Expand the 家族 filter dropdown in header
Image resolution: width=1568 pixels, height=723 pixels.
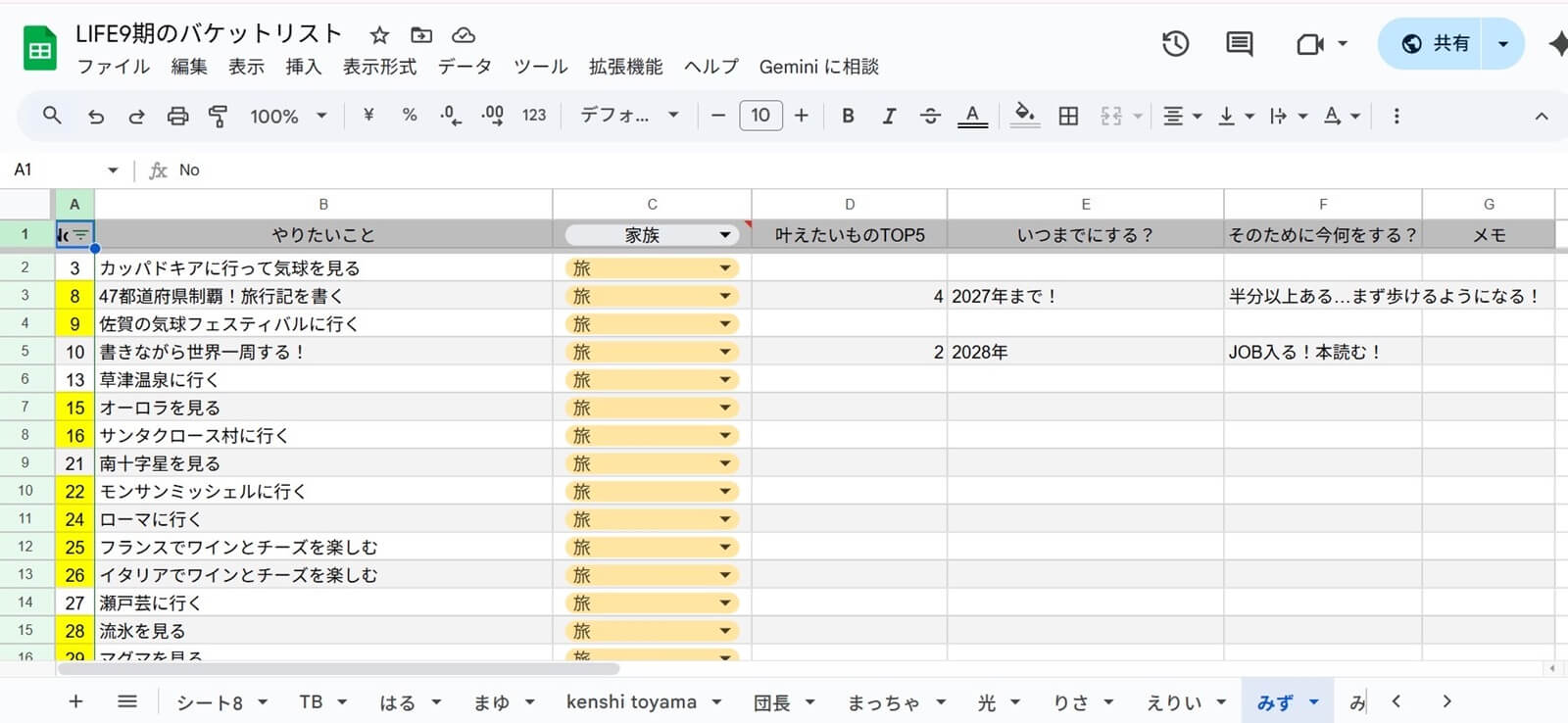[x=725, y=235]
